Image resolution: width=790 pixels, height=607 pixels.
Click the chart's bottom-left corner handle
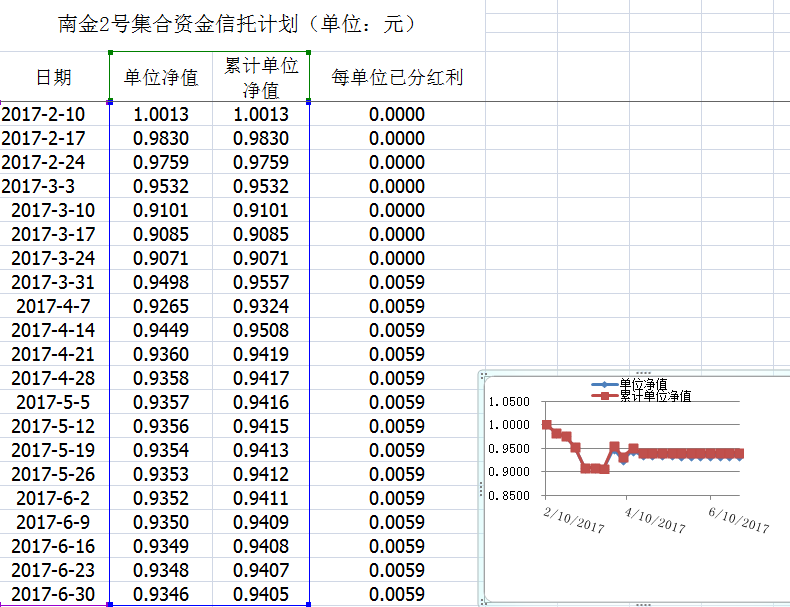tap(482, 602)
